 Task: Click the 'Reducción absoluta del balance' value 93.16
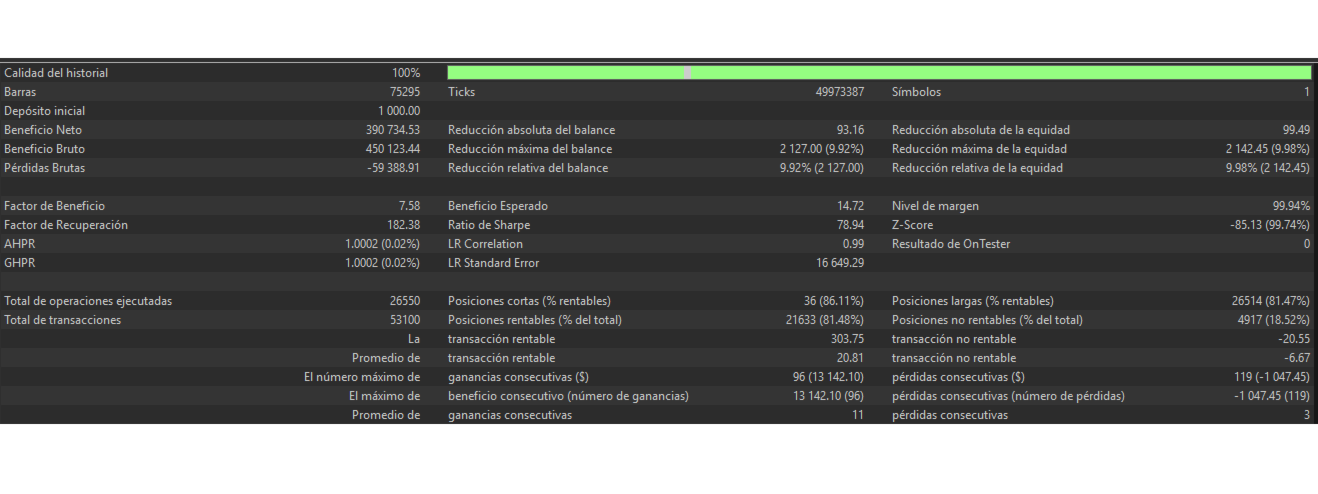pos(850,130)
